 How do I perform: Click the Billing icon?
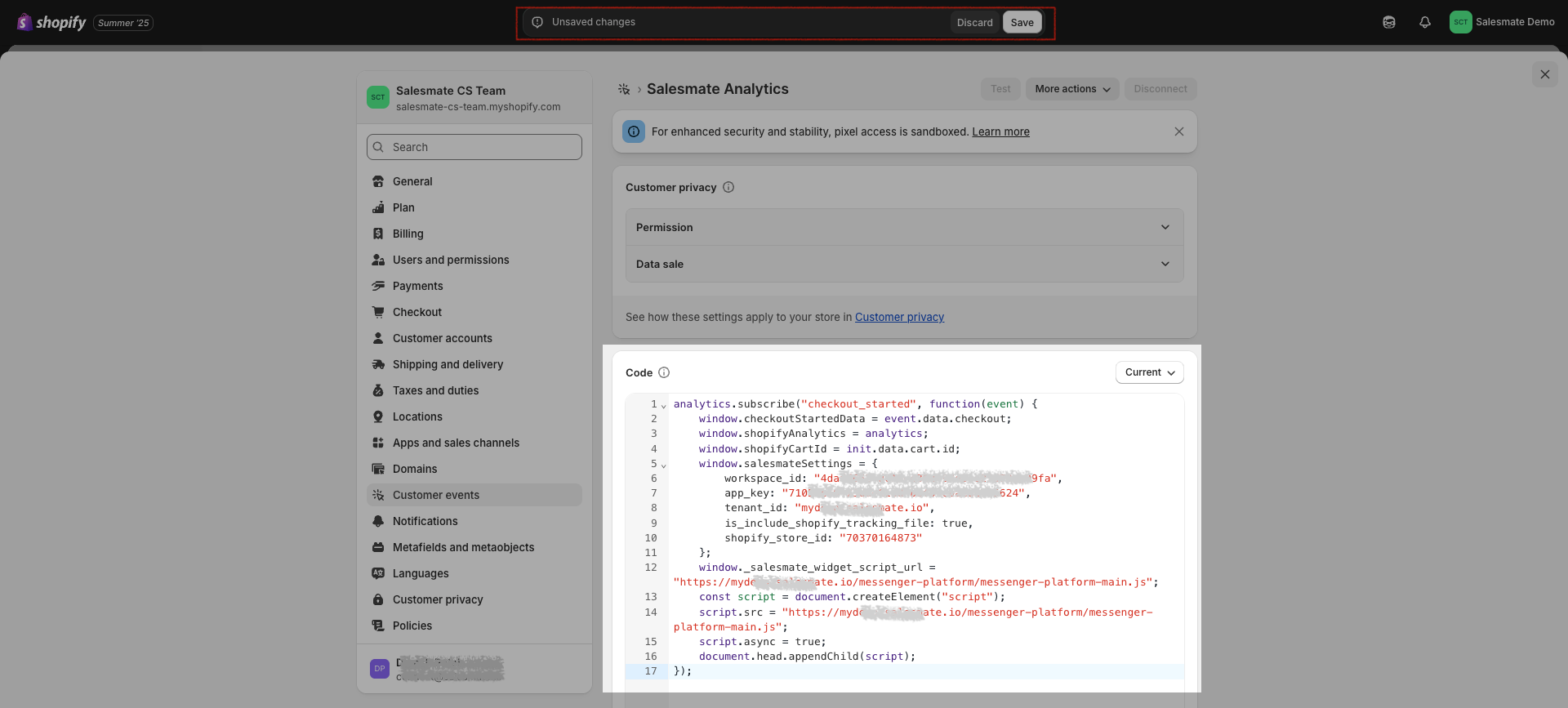point(378,234)
